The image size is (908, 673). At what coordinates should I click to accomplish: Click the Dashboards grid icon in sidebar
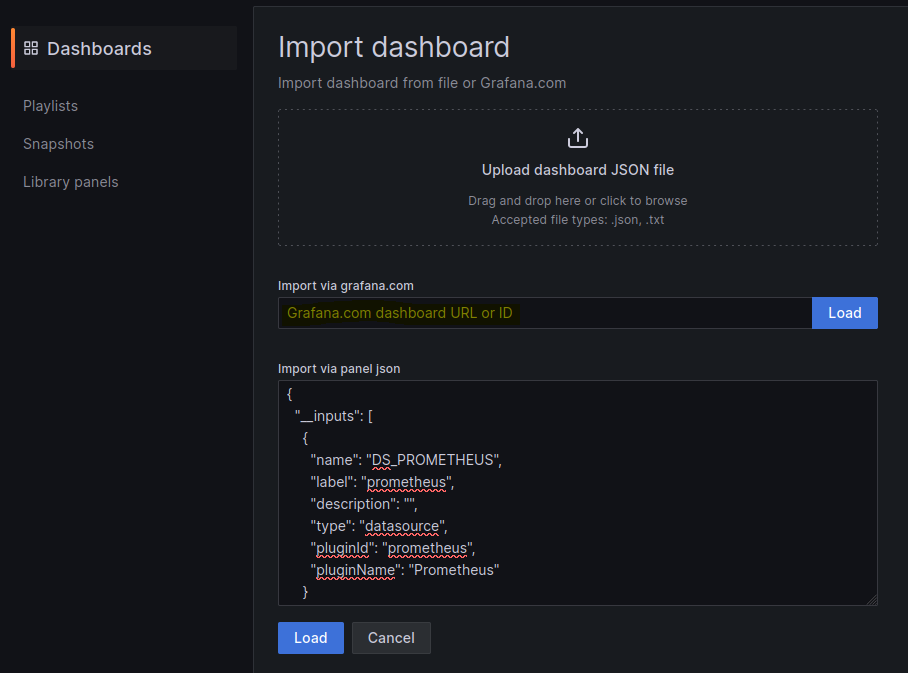point(31,48)
